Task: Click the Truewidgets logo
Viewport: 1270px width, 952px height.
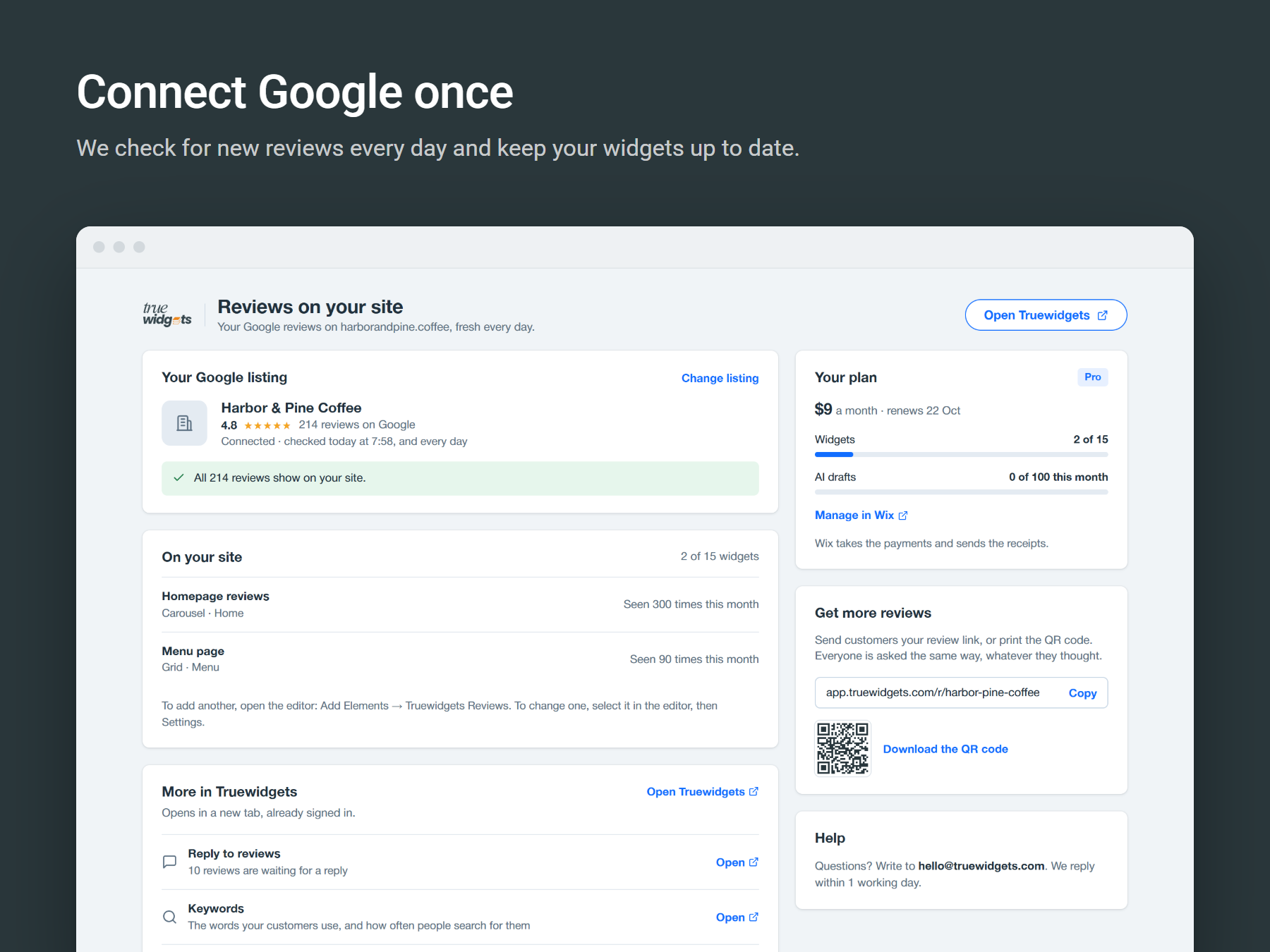Action: tap(167, 314)
